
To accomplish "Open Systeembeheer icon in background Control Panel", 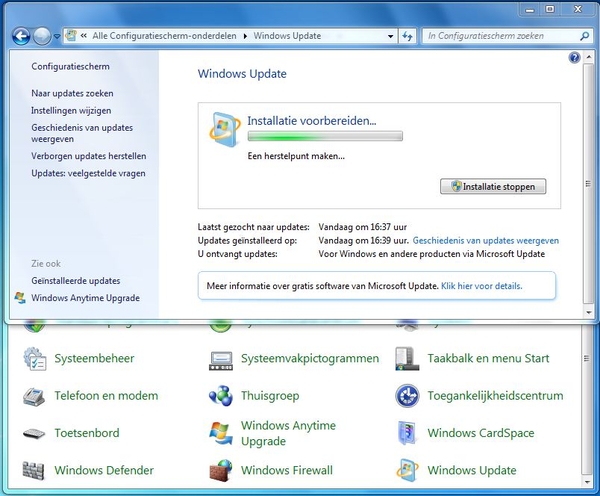I will (x=35, y=359).
